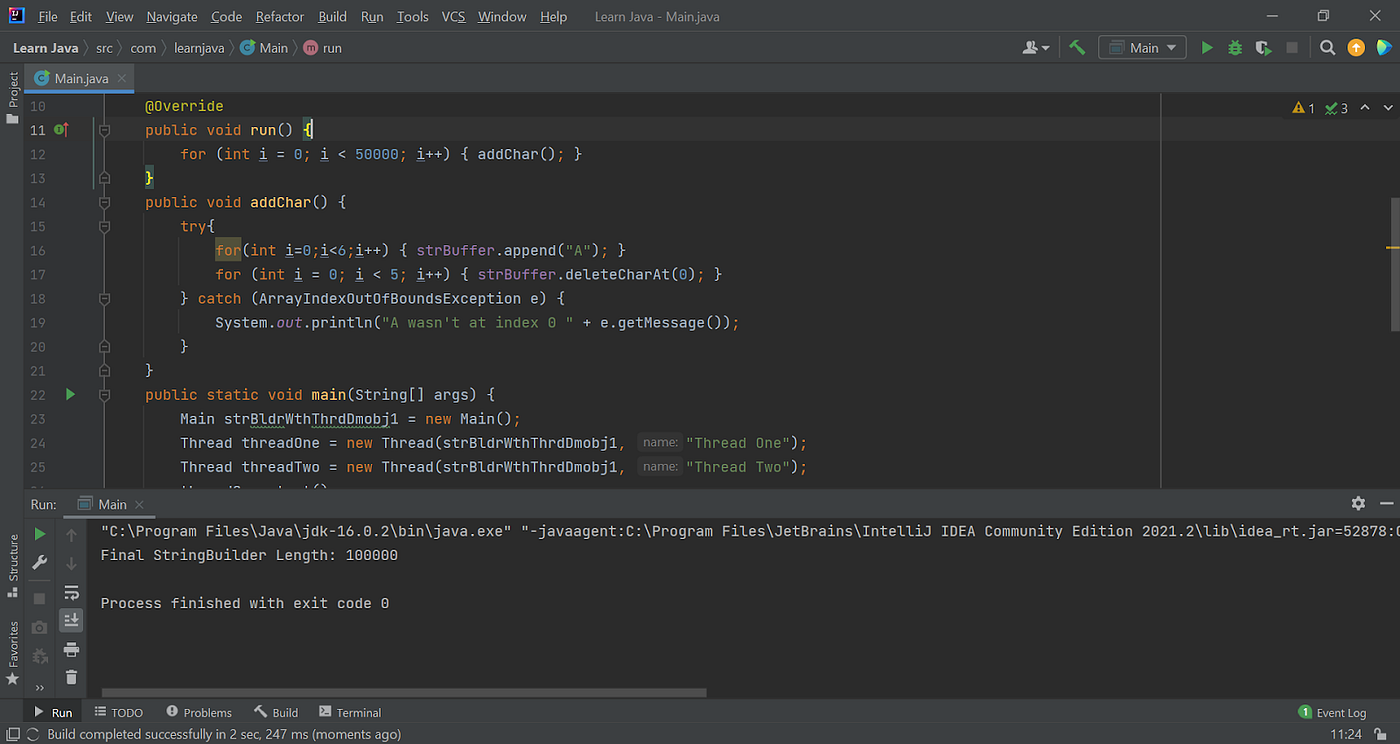Click the attach debugger bug icon in Run panel

click(x=40, y=656)
